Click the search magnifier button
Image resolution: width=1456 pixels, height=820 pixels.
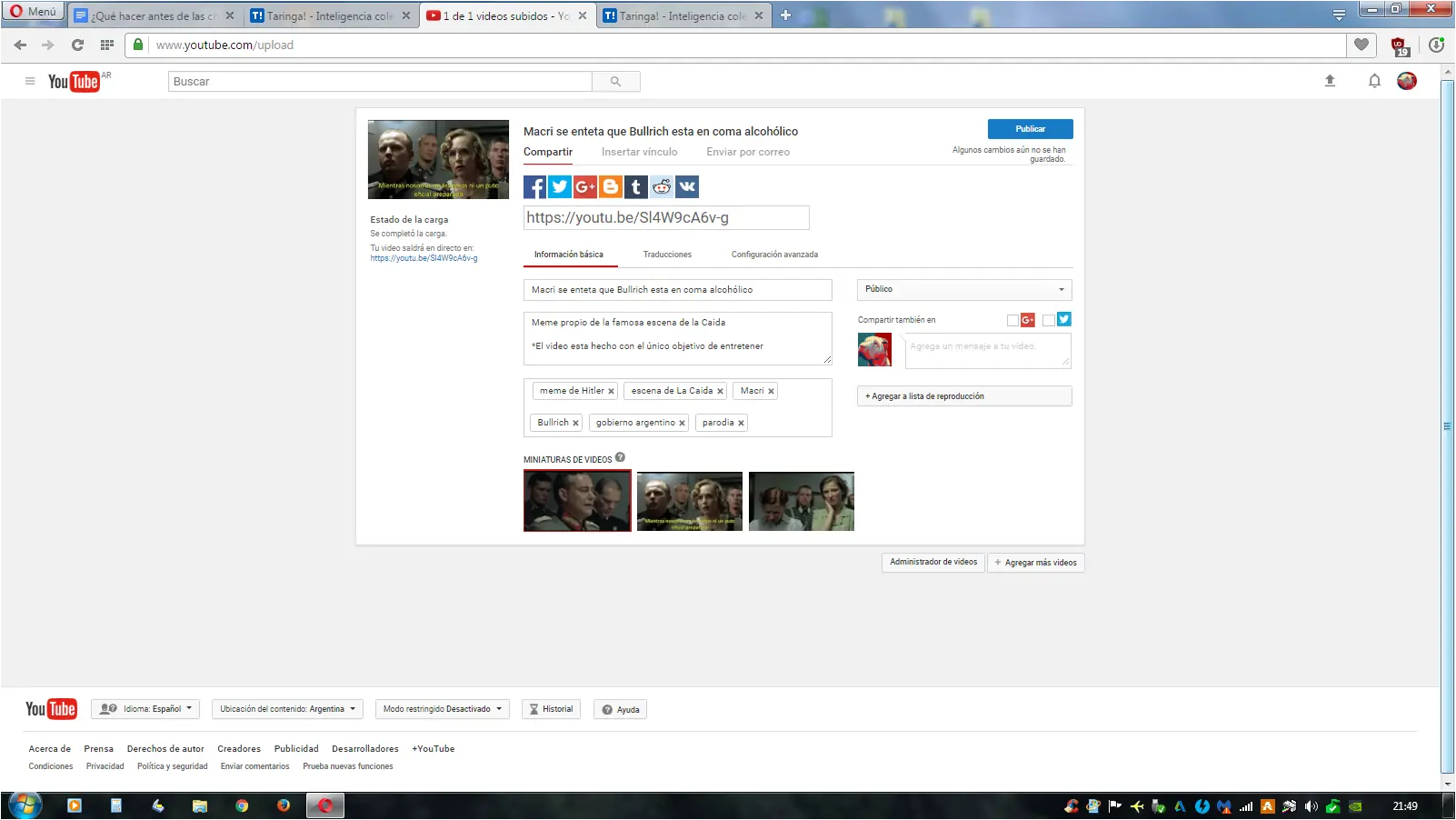[x=615, y=82]
